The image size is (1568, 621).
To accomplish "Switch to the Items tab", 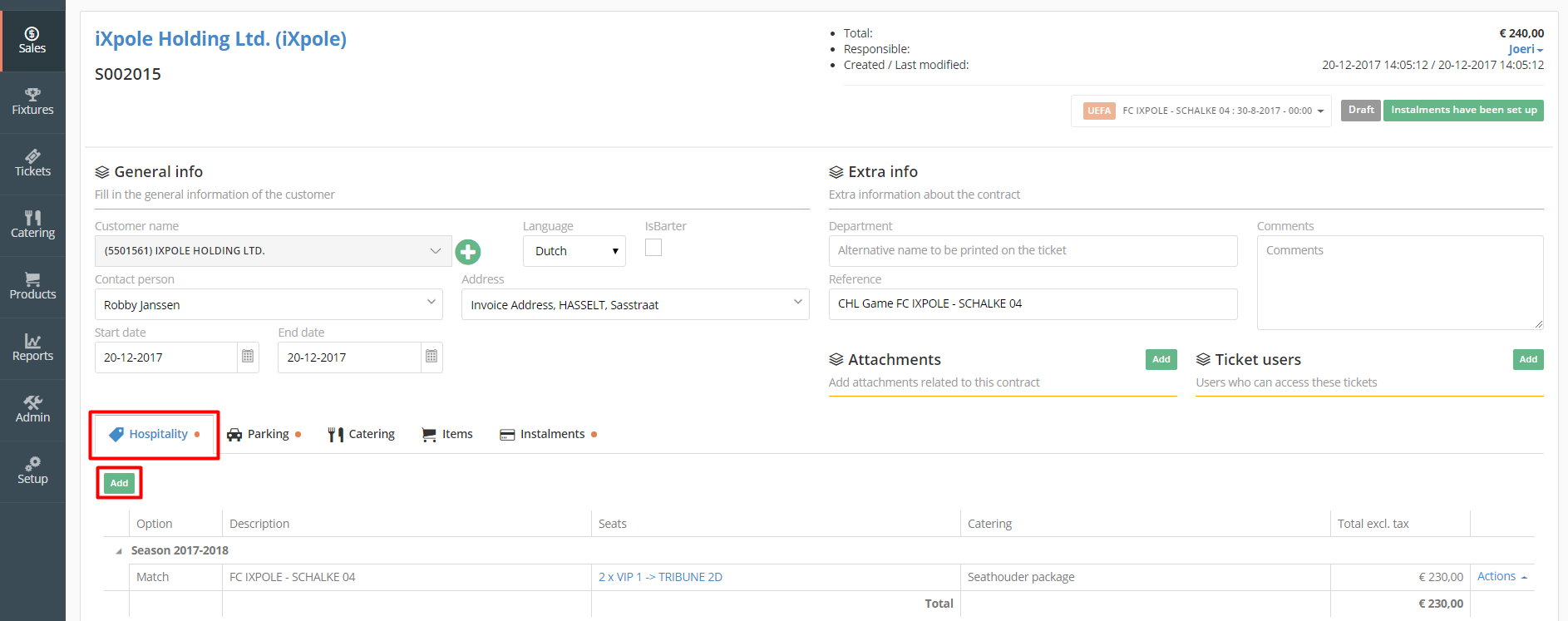I will tap(447, 434).
